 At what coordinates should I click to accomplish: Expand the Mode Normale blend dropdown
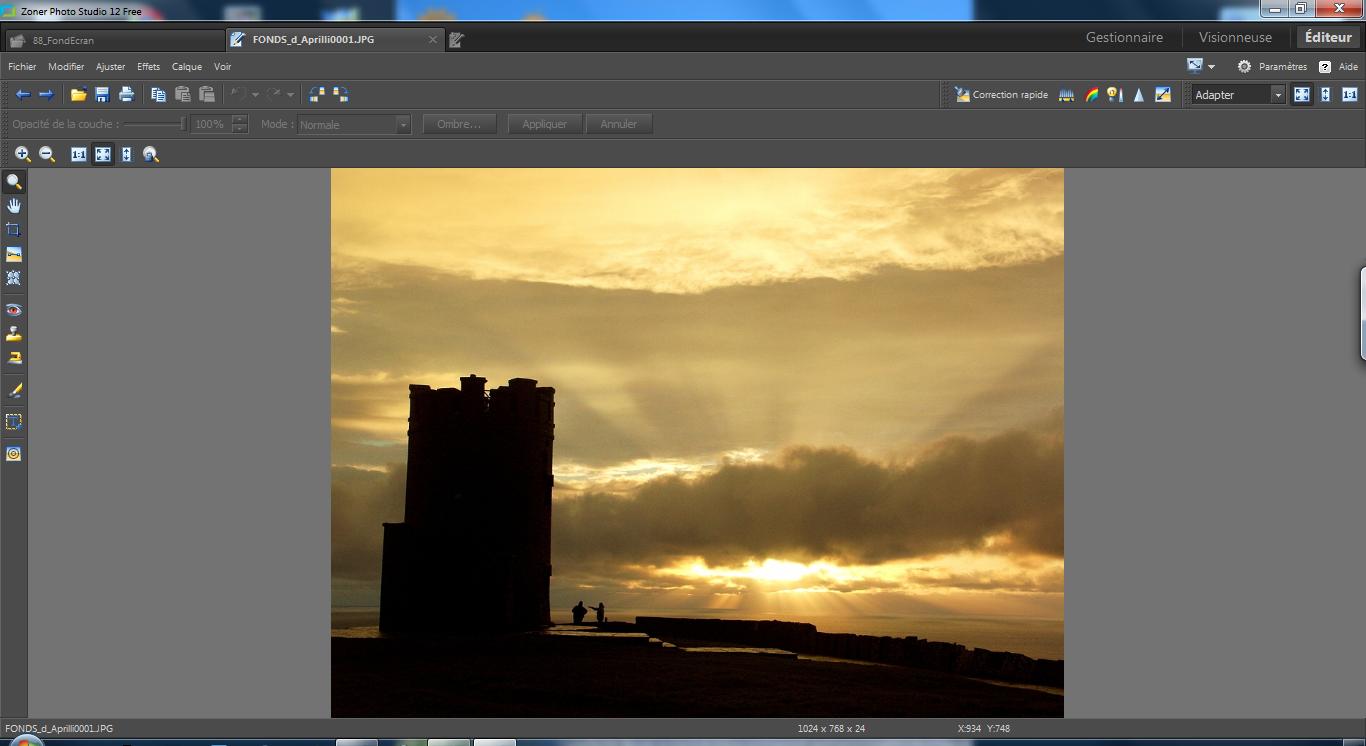[x=403, y=125]
